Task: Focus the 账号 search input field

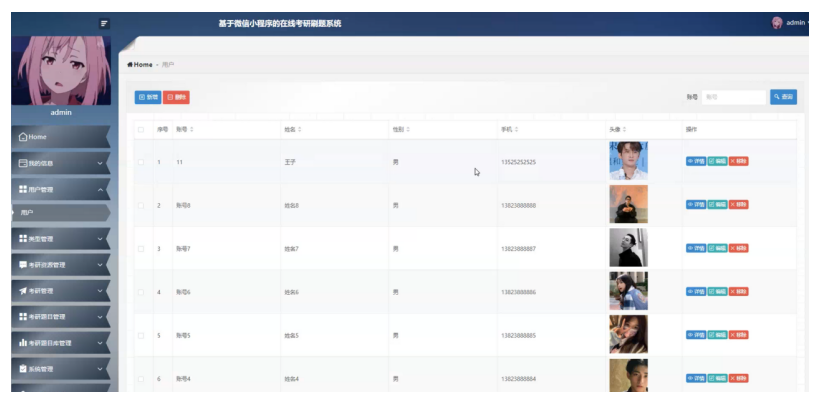Action: [734, 97]
